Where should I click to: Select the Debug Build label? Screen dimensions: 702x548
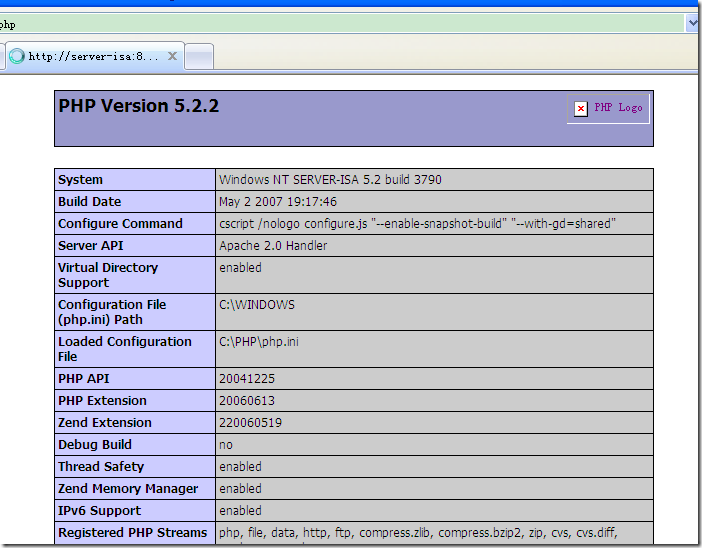coord(95,445)
